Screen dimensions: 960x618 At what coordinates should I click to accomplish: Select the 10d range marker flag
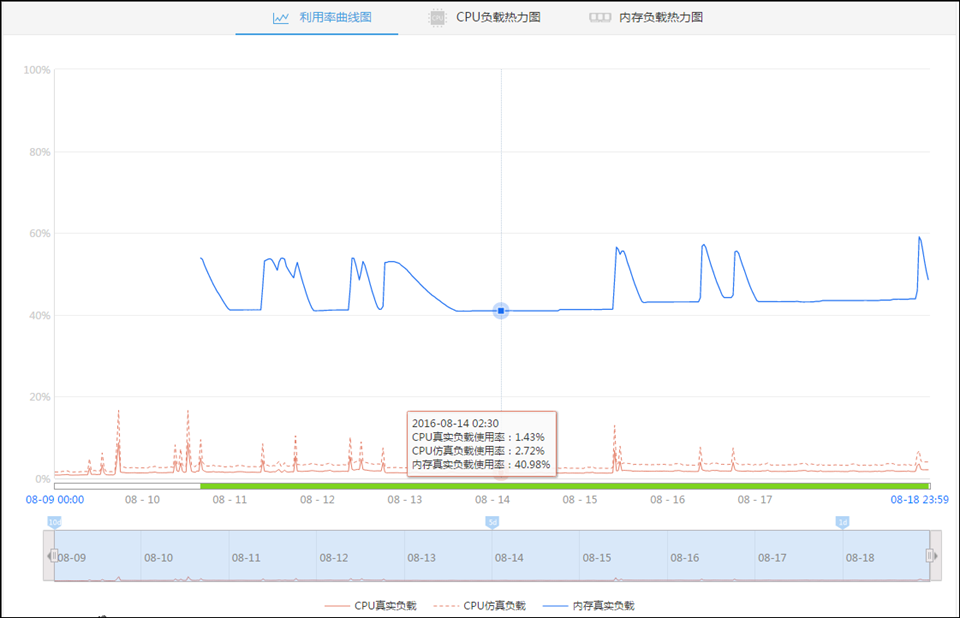pyautogui.click(x=54, y=522)
